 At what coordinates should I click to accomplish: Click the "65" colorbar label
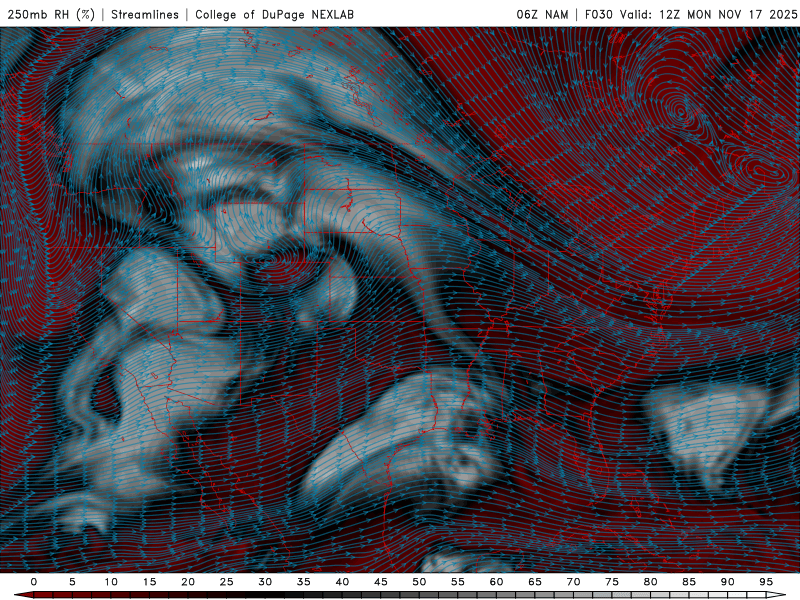point(535,582)
